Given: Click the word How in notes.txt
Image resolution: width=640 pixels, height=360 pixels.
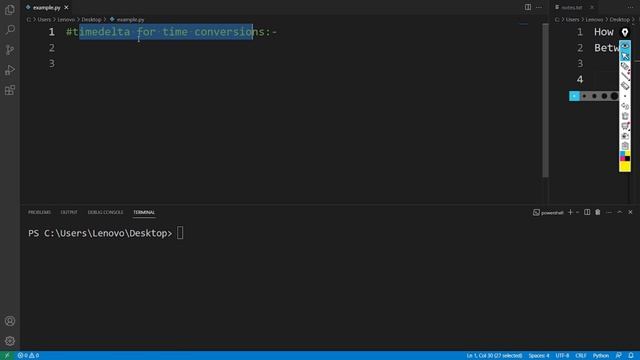Looking at the screenshot, I should 604,32.
